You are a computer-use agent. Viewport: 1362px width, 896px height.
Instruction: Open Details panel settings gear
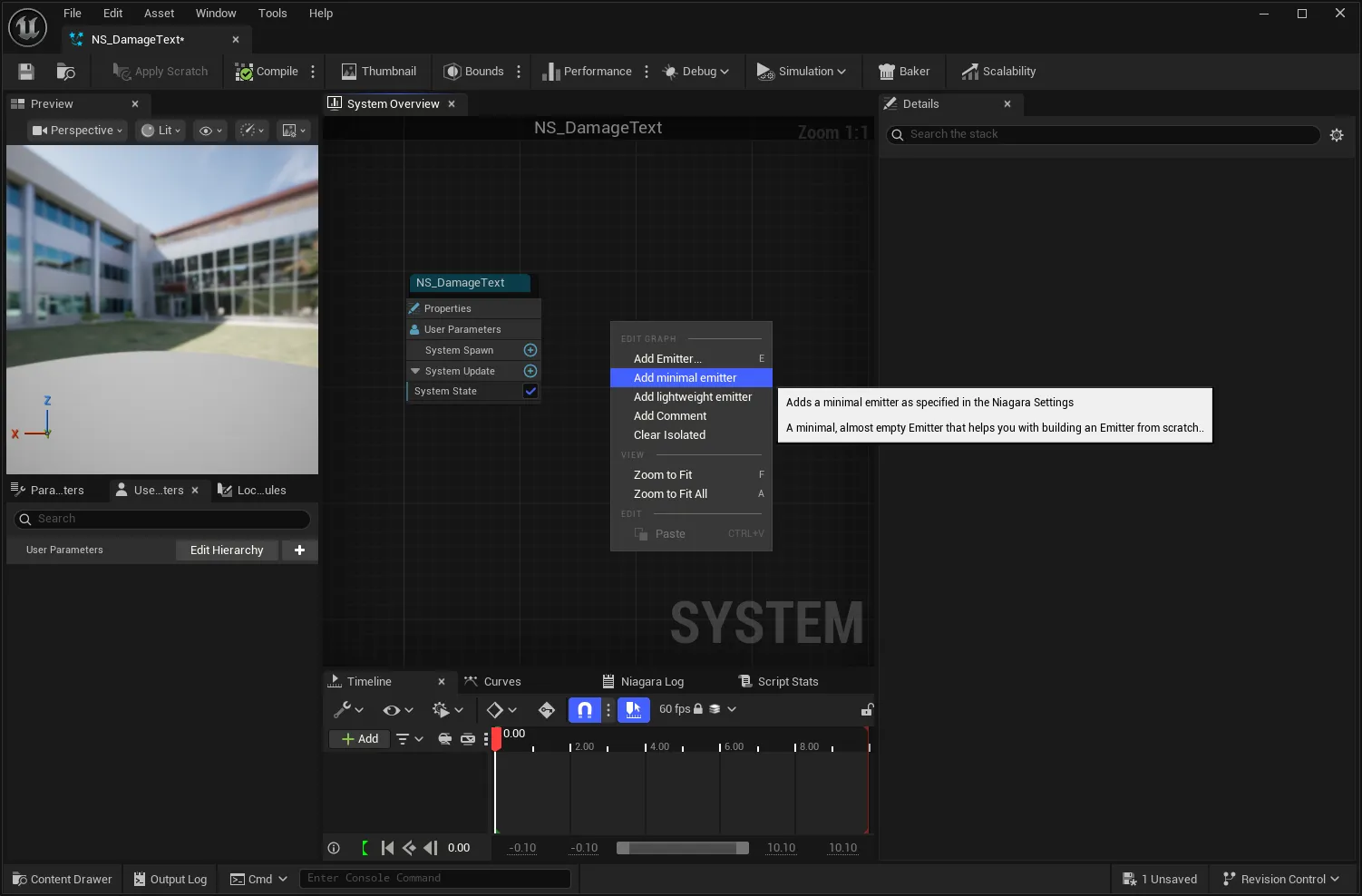(1337, 135)
